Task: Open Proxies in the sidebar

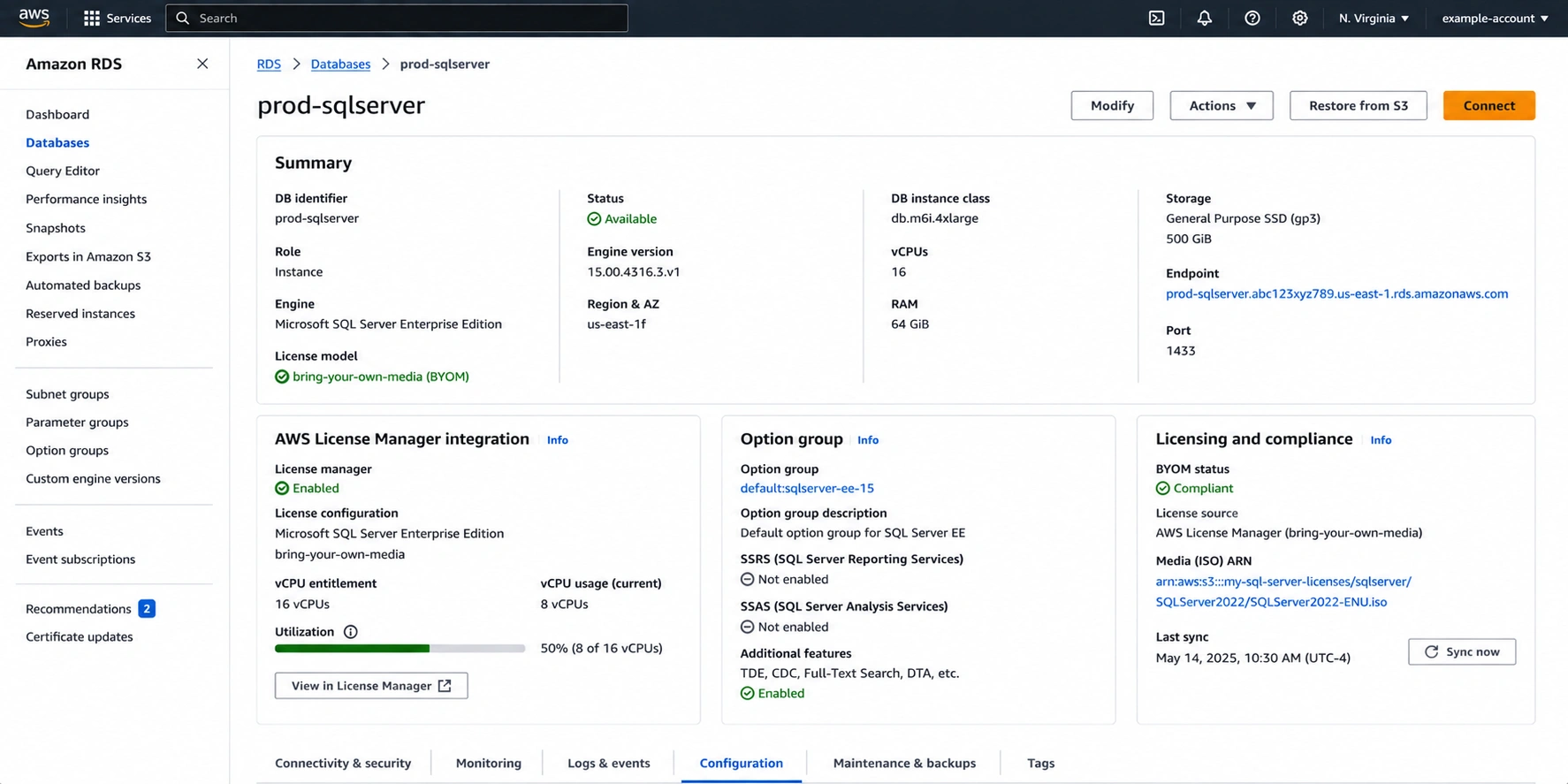Action: click(46, 341)
